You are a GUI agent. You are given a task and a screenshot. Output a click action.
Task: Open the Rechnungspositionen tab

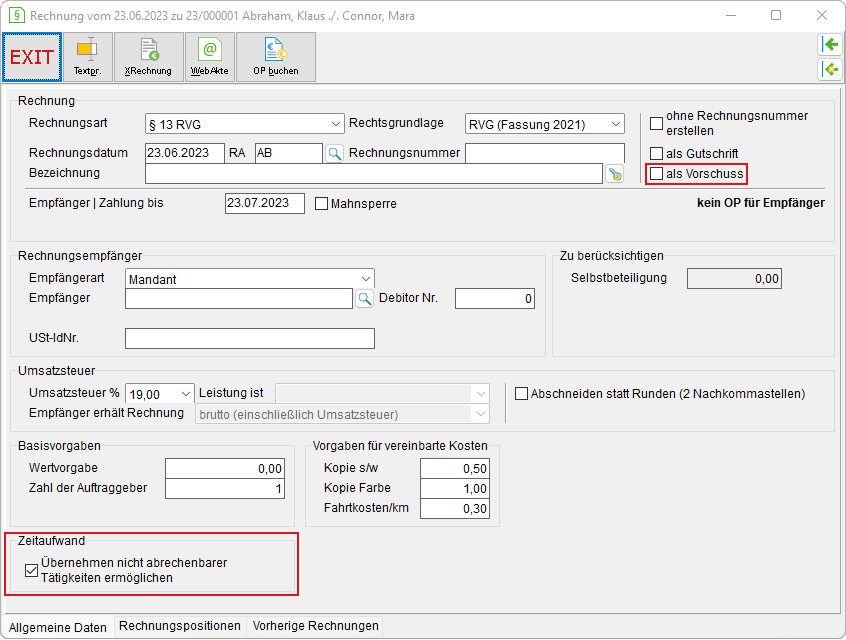pos(180,626)
